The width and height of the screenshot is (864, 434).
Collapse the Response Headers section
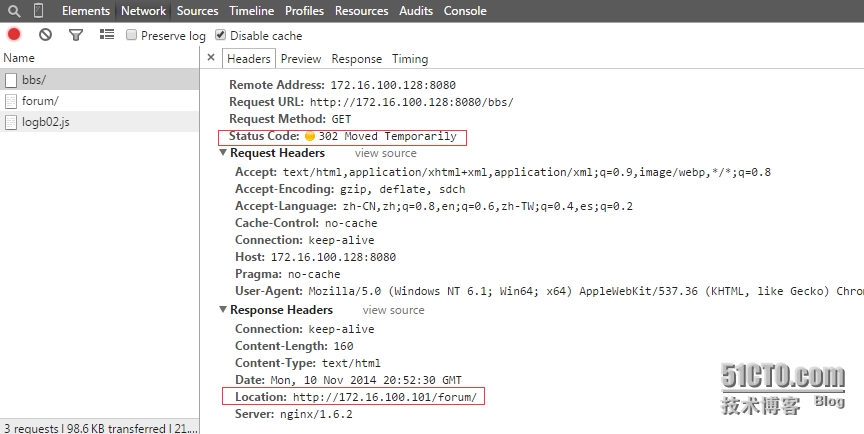click(223, 310)
